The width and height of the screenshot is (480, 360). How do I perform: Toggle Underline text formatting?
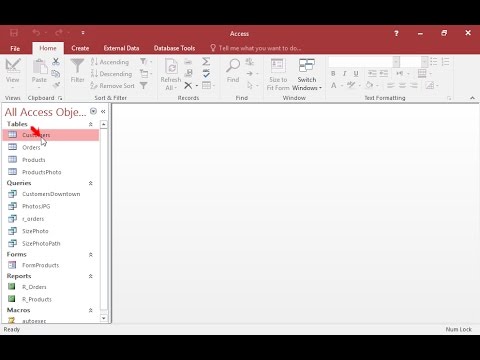(x=356, y=74)
